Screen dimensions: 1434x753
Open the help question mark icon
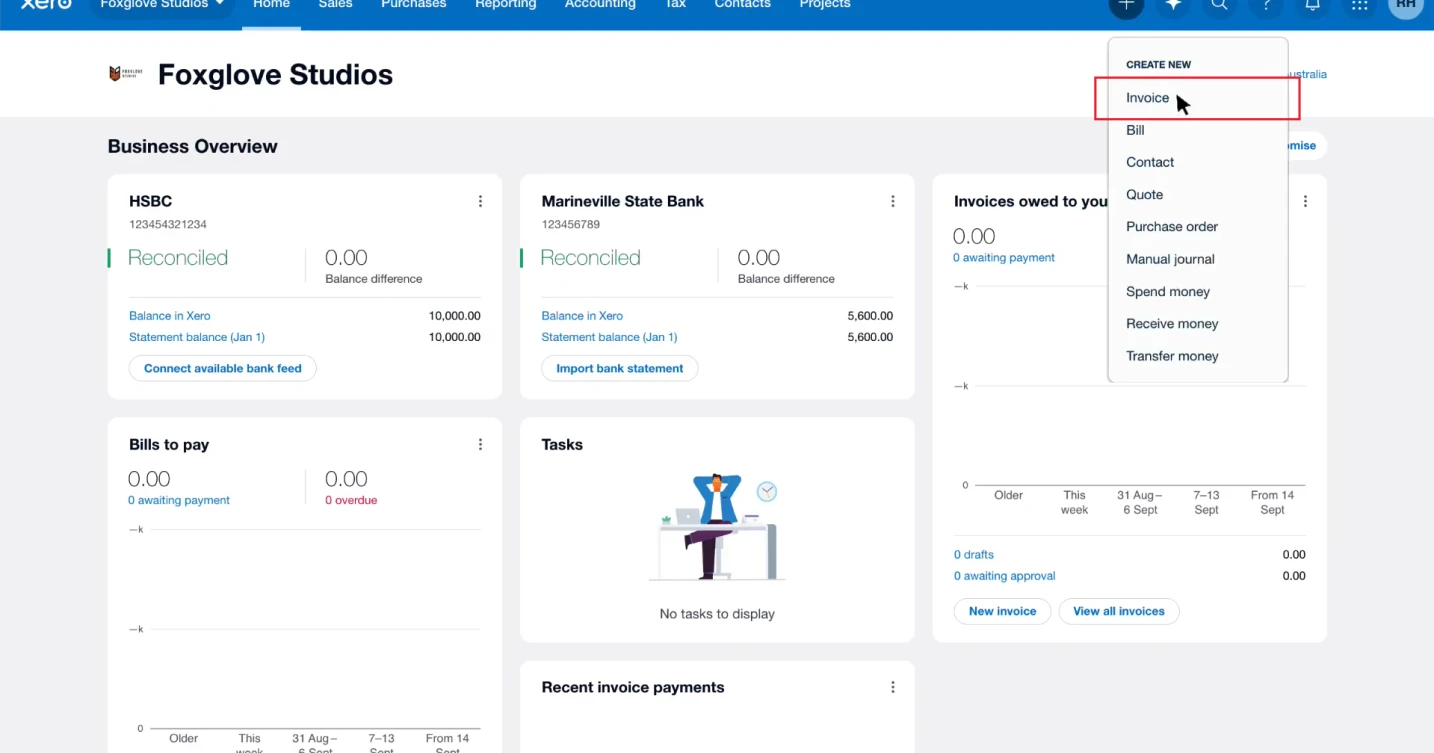click(1266, 5)
